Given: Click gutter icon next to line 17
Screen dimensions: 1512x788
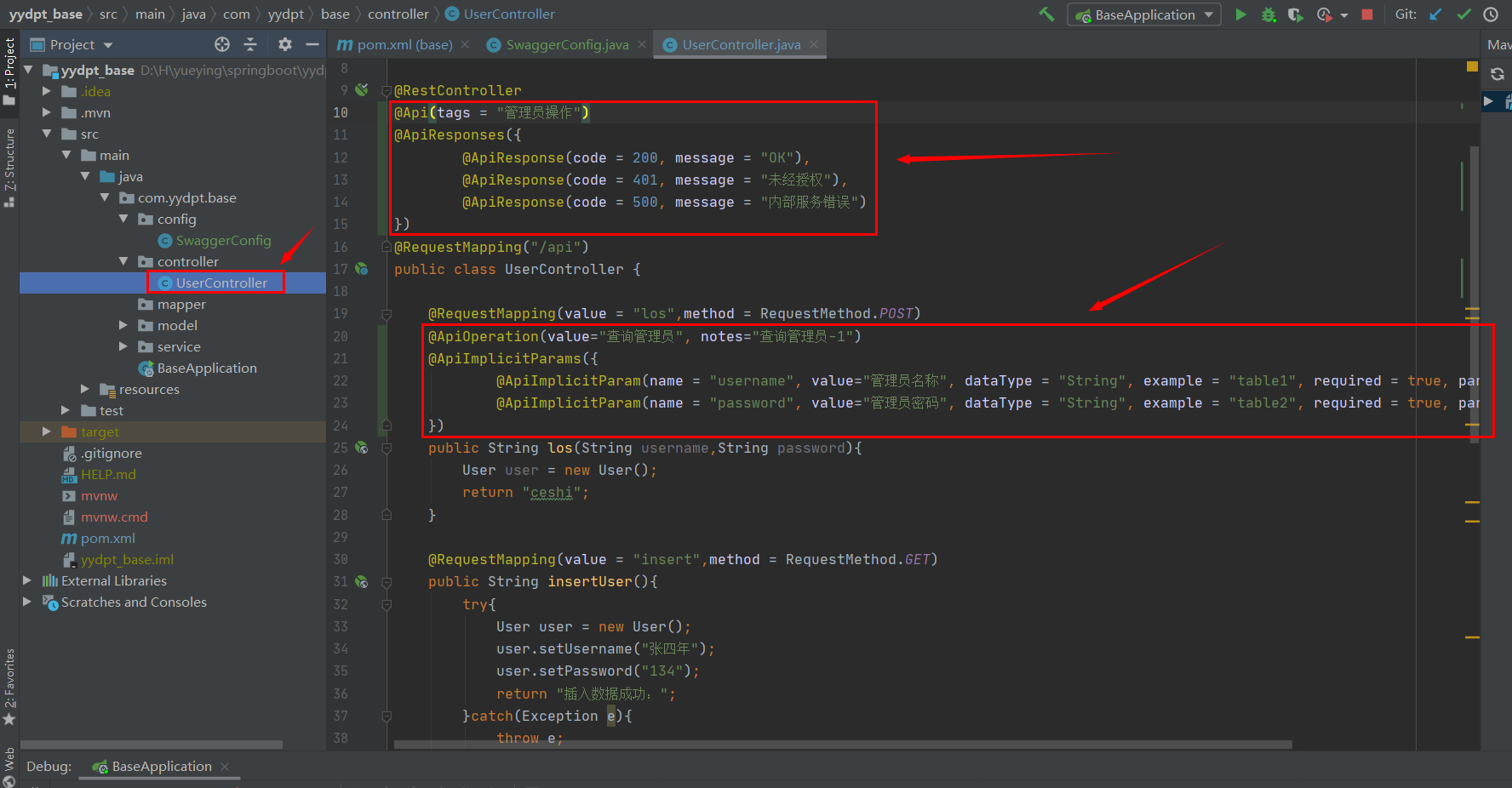Looking at the screenshot, I should pos(362,269).
